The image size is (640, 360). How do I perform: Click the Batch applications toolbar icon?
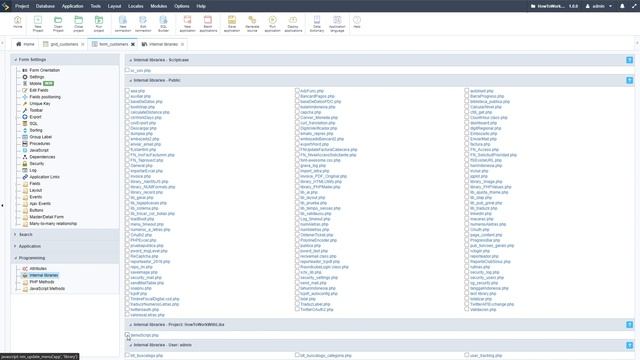208,24
